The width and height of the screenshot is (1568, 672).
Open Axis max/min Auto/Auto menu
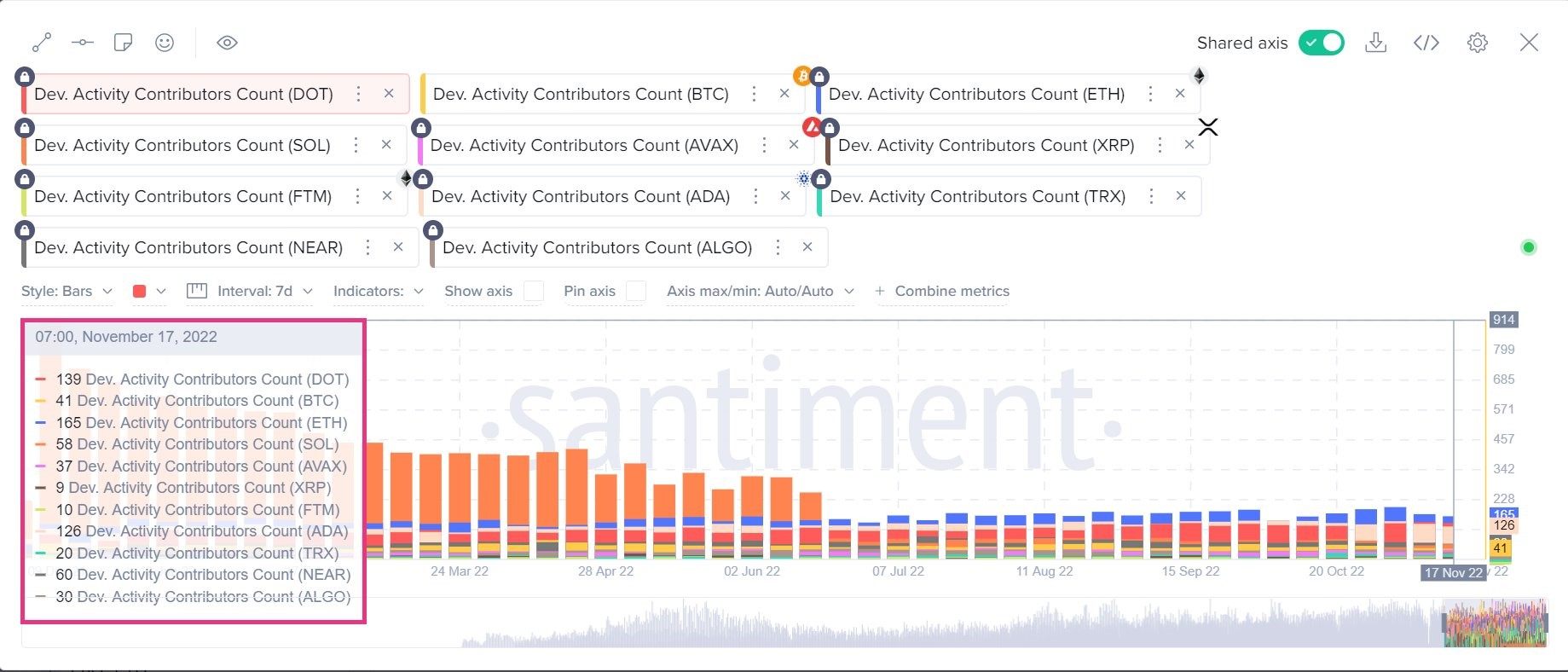click(761, 291)
